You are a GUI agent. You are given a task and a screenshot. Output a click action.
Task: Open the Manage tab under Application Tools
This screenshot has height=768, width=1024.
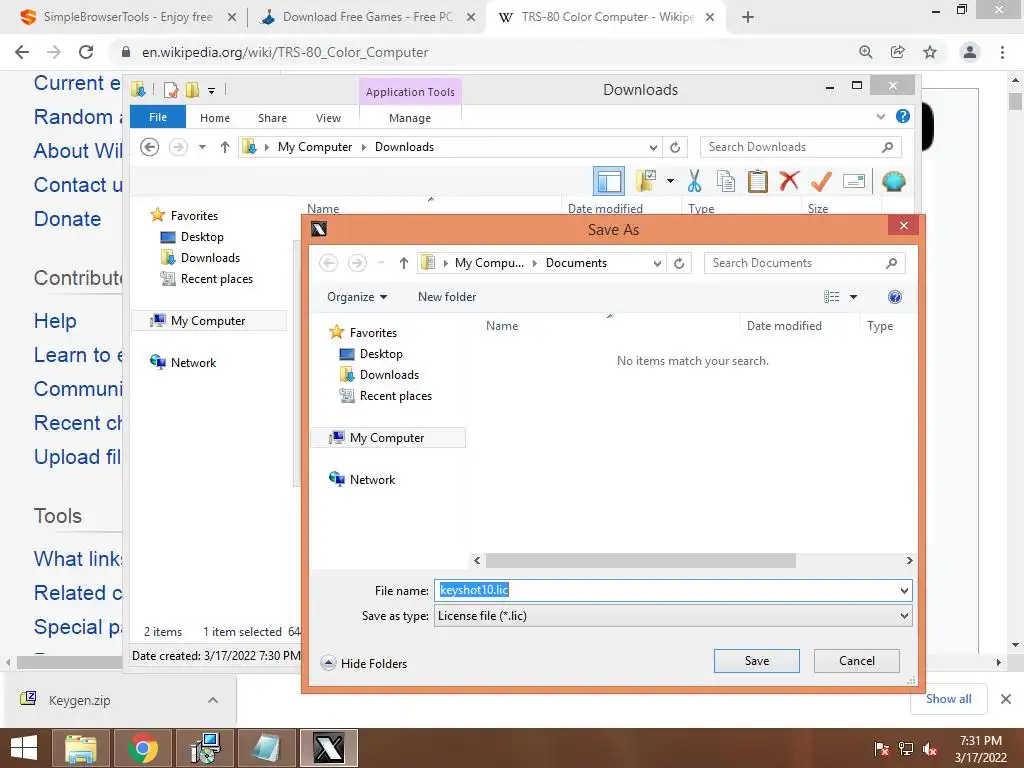[410, 118]
